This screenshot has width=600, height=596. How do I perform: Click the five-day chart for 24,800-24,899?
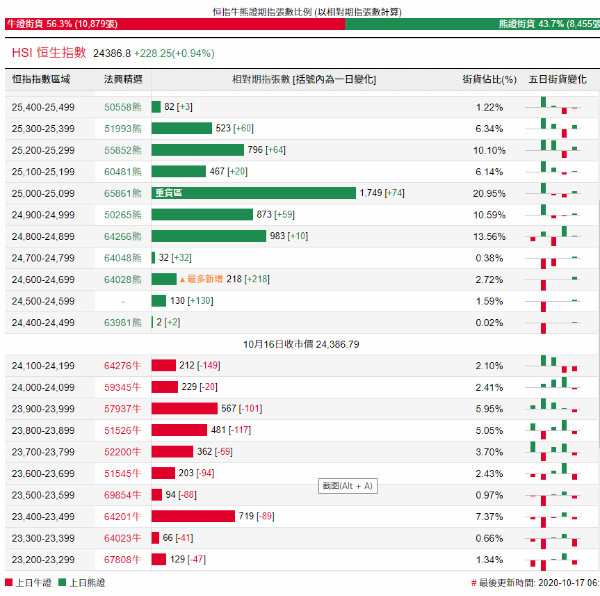553,236
